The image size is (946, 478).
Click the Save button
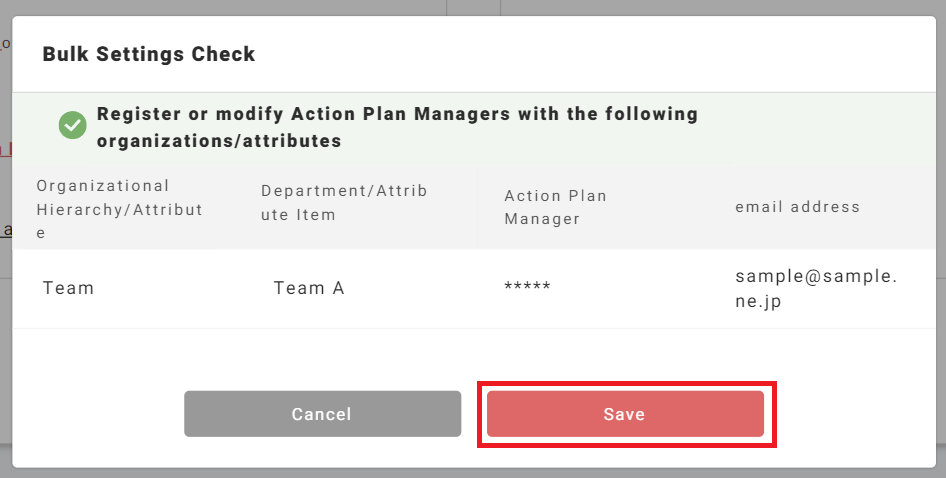625,414
